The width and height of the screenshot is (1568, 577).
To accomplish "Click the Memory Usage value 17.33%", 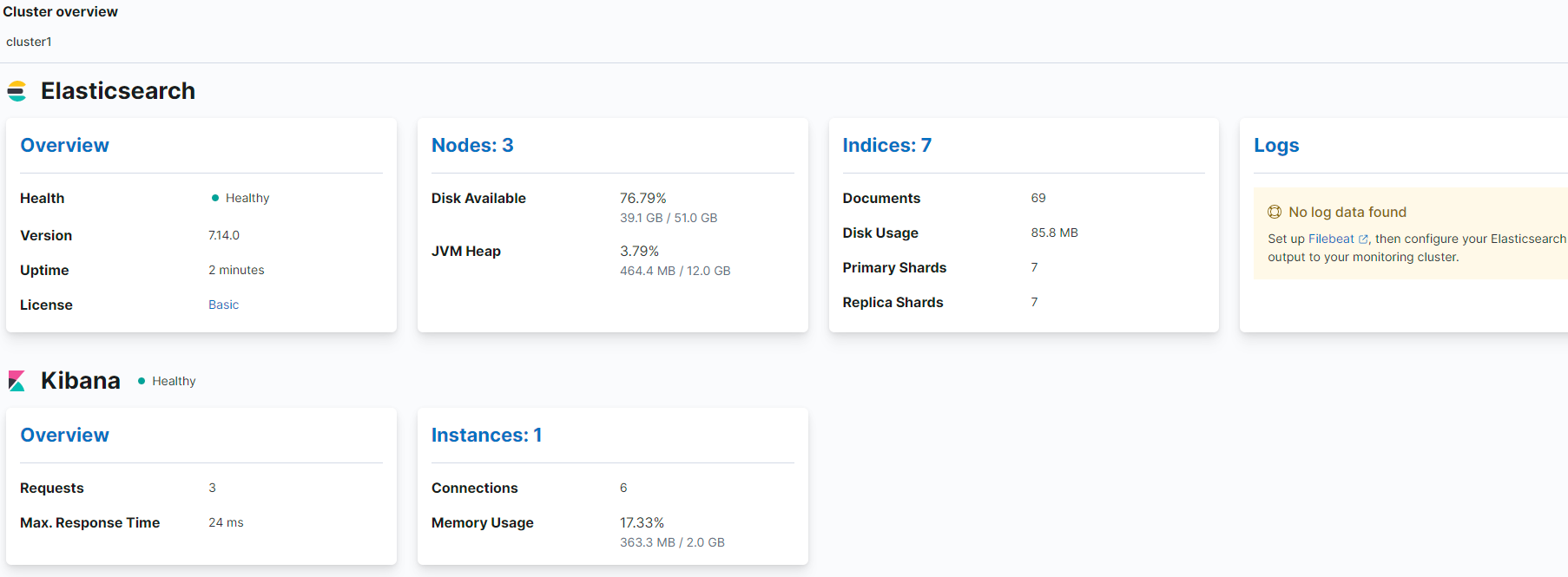I will pos(642,522).
